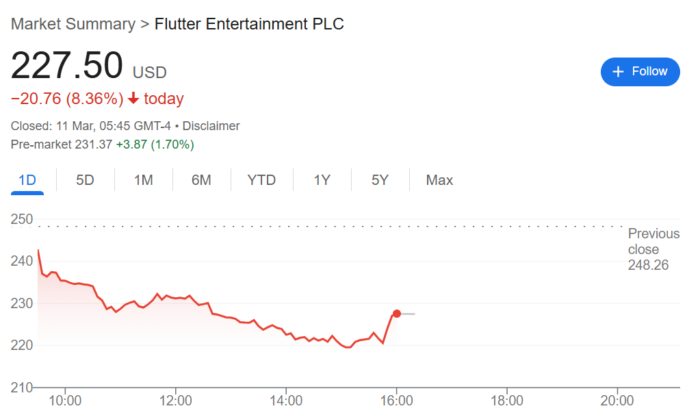Show the Max time range
The height and width of the screenshot is (415, 700).
pos(439,180)
